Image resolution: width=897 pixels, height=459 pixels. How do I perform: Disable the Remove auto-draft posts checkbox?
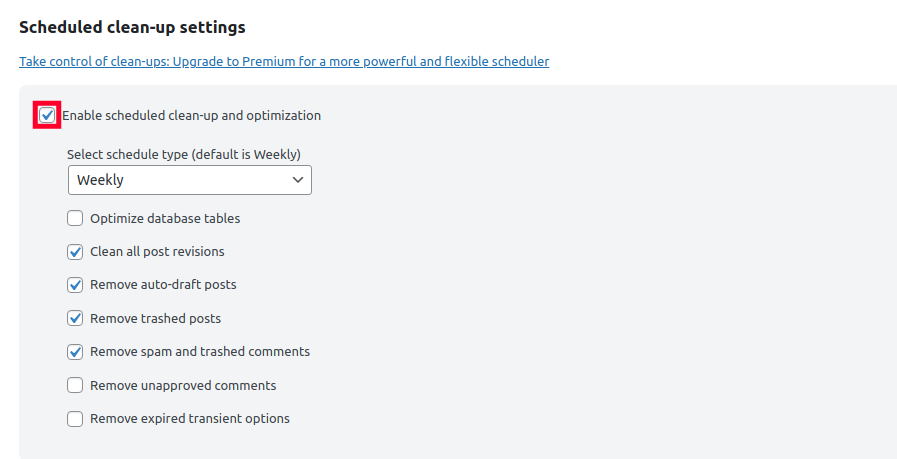tap(75, 285)
